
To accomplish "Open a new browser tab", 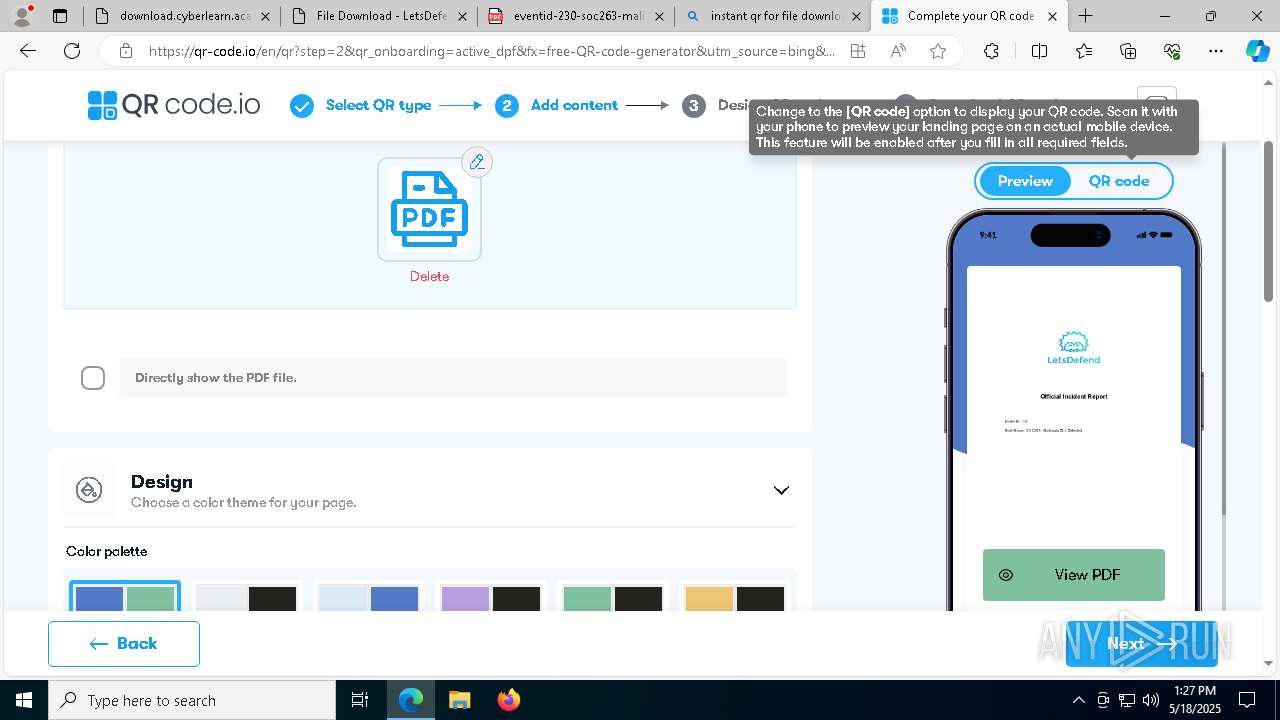I will click(x=1085, y=16).
